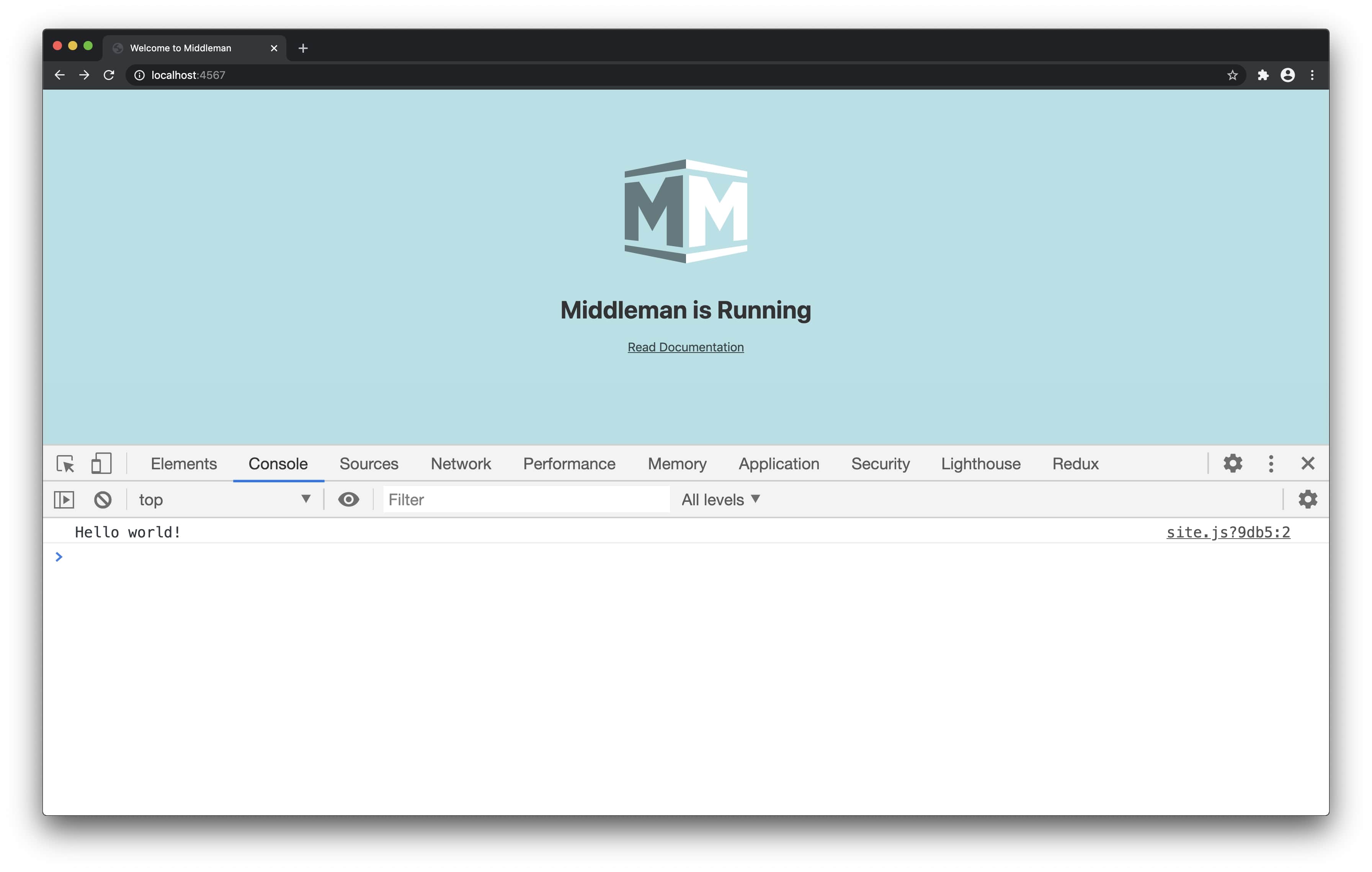
Task: Open DevTools settings gear
Action: click(x=1232, y=463)
